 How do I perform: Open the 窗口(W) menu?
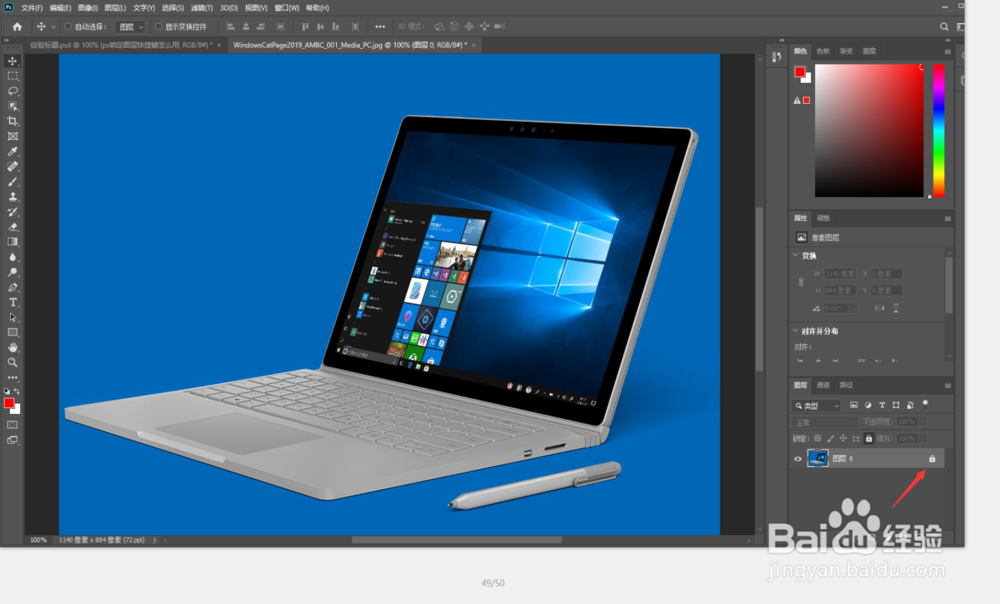286,8
